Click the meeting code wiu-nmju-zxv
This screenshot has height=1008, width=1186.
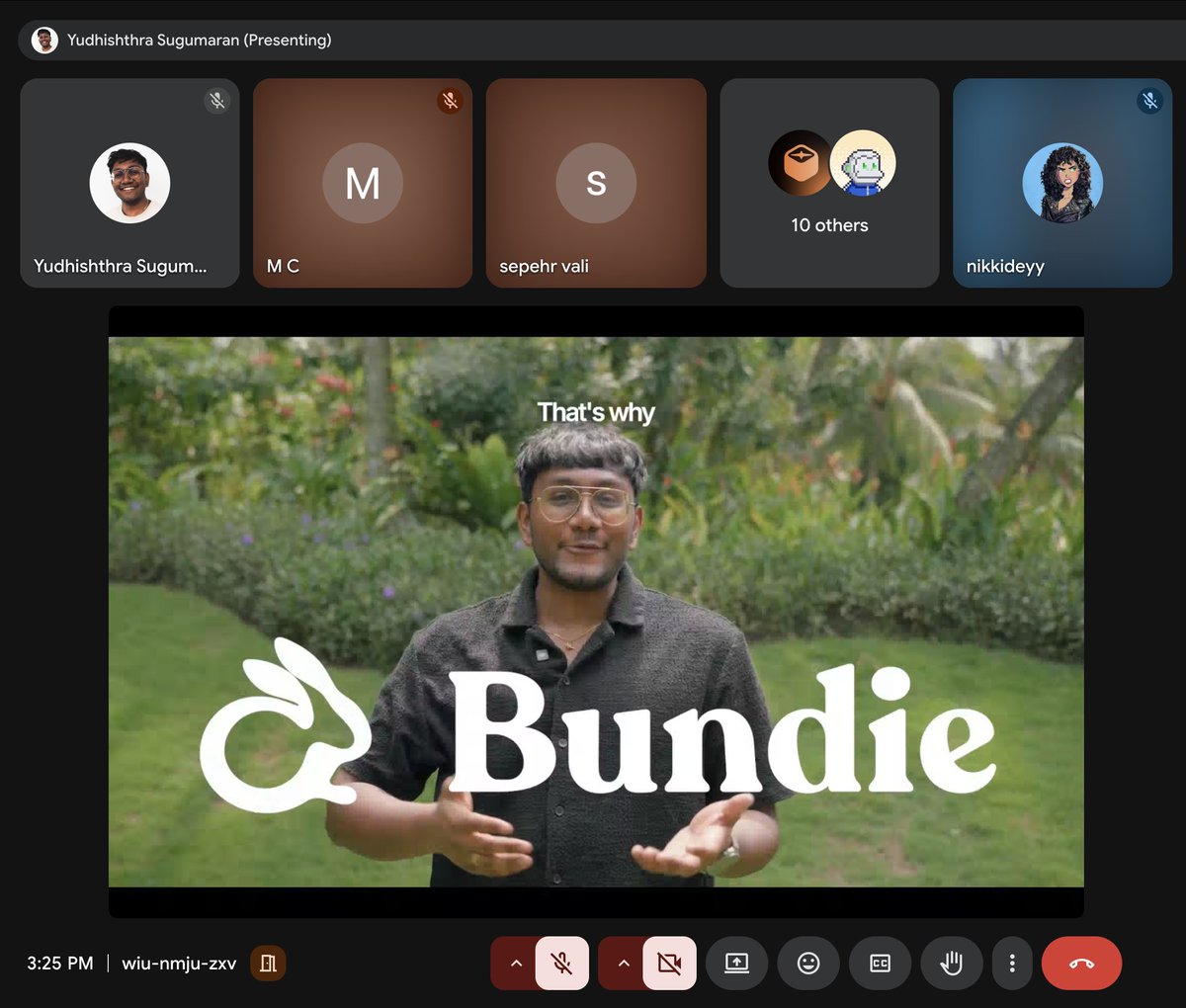tap(179, 964)
